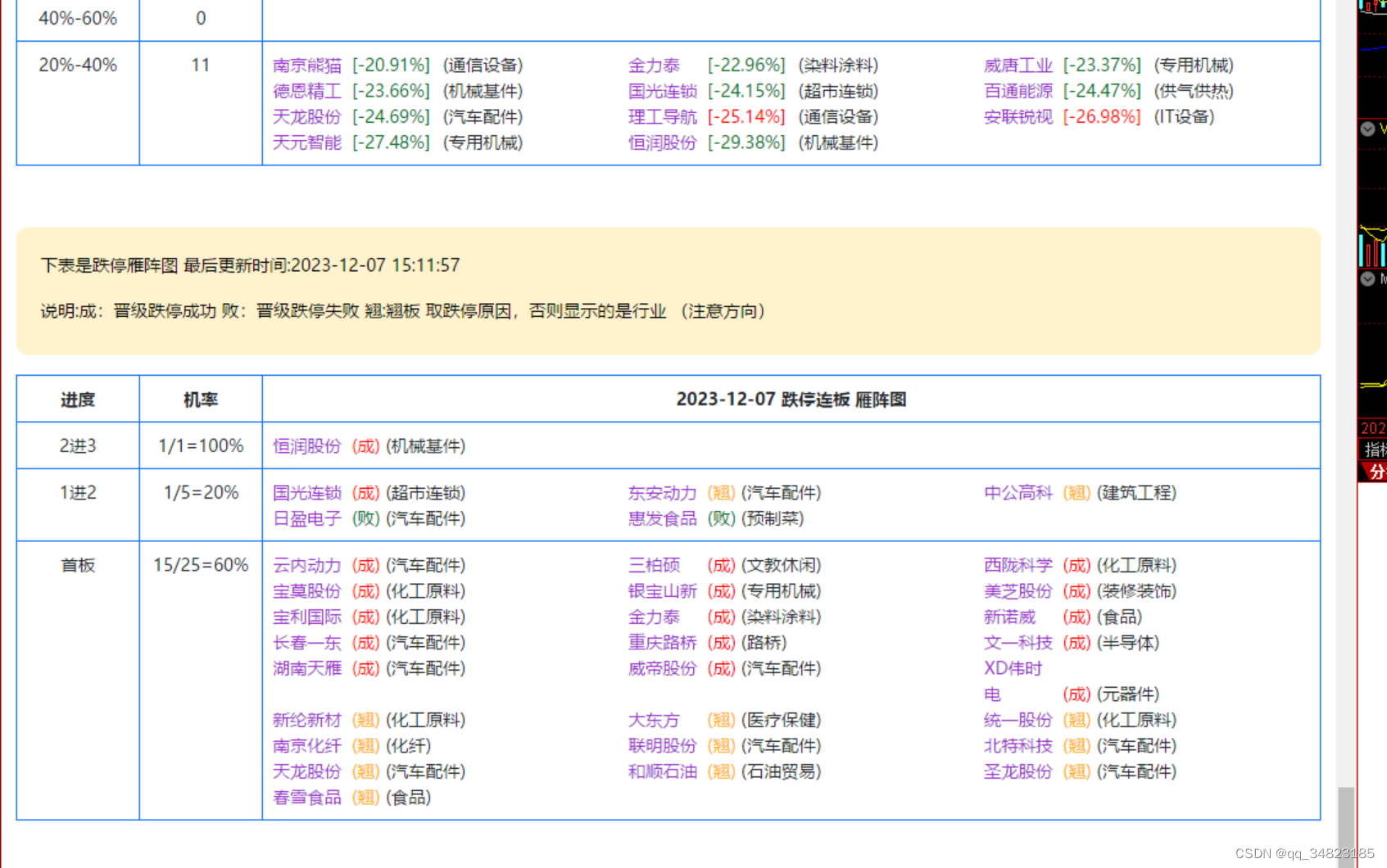Open the 惠发食品 stock link

662,518
